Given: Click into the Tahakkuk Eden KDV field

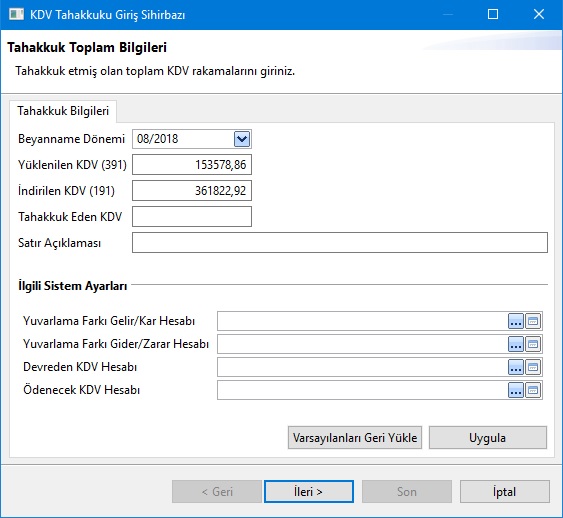Looking at the screenshot, I should [192, 216].
